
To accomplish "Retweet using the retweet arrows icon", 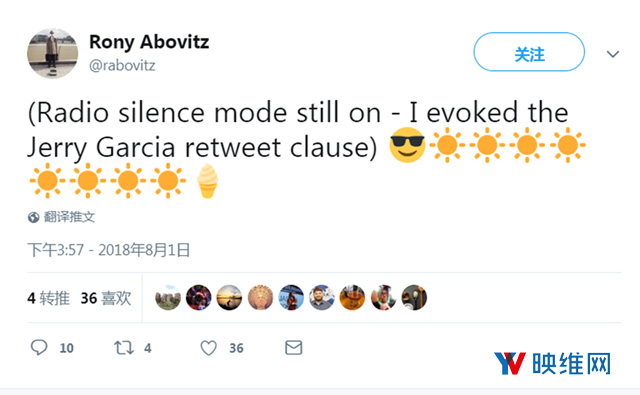I will [123, 348].
